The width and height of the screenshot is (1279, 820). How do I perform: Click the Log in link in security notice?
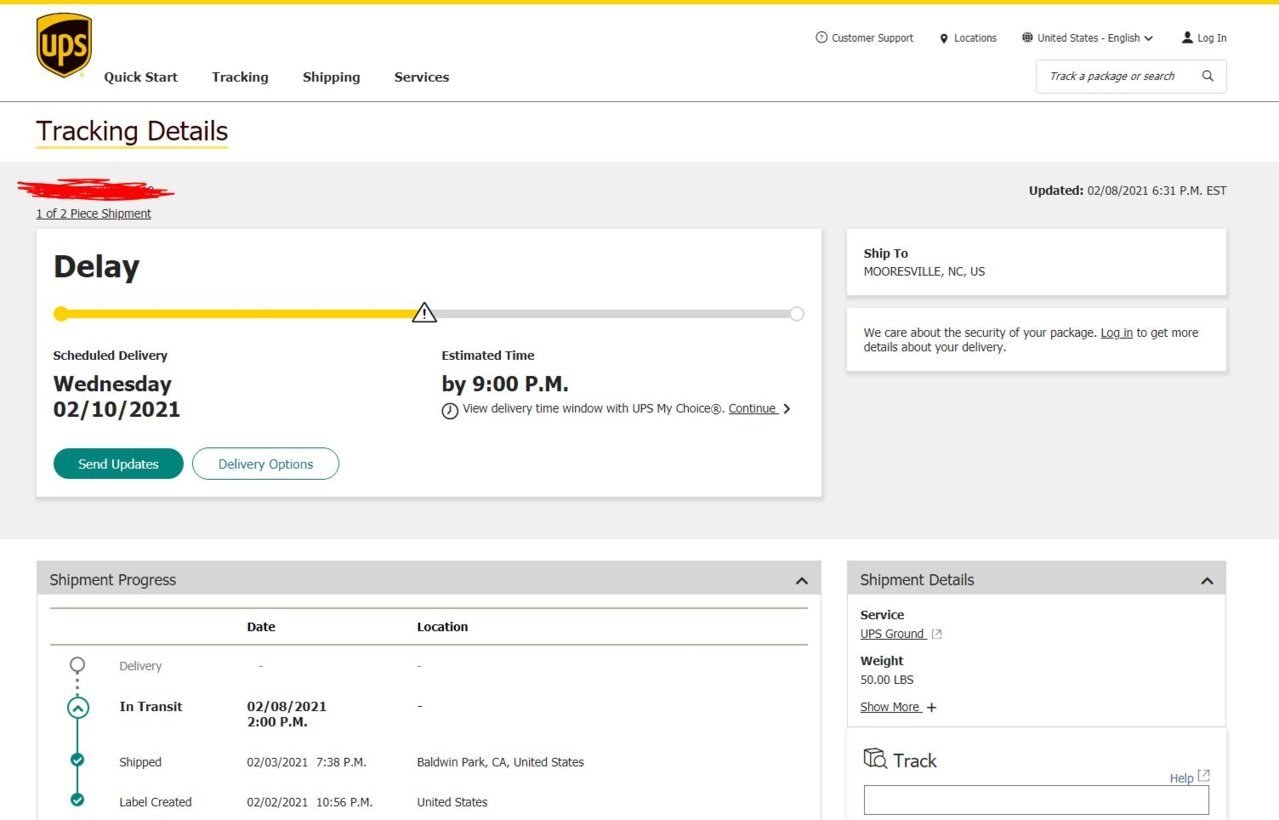tap(1117, 333)
